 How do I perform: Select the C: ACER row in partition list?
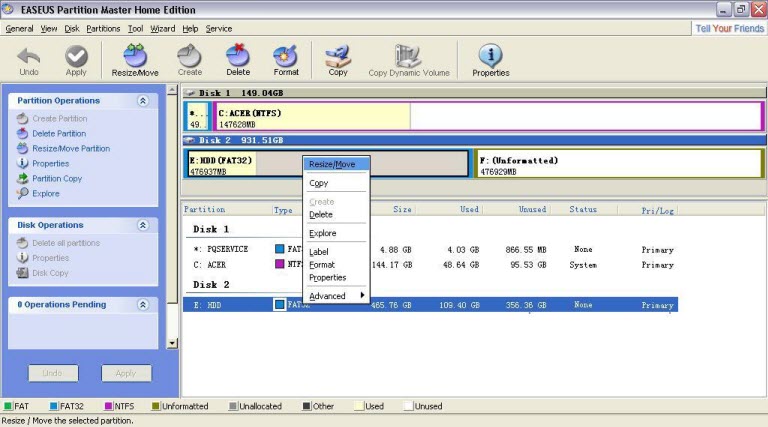tap(430, 264)
